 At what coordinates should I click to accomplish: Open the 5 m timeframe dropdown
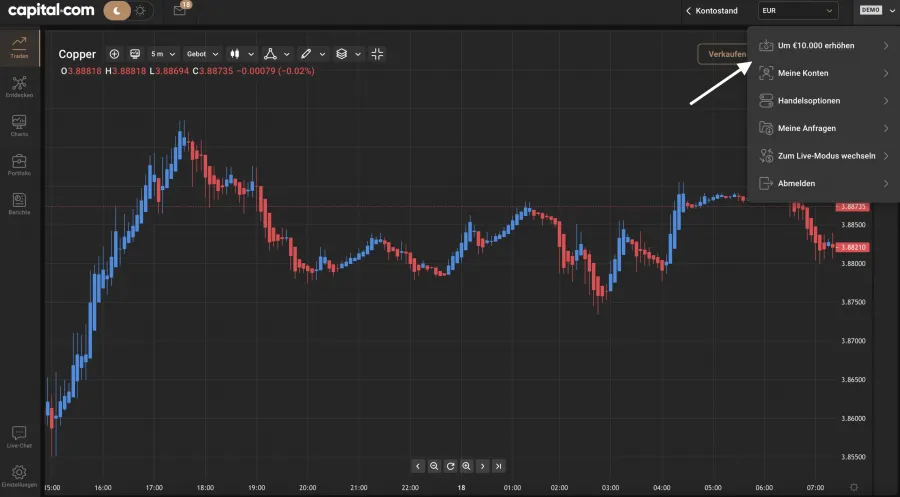pyautogui.click(x=163, y=54)
